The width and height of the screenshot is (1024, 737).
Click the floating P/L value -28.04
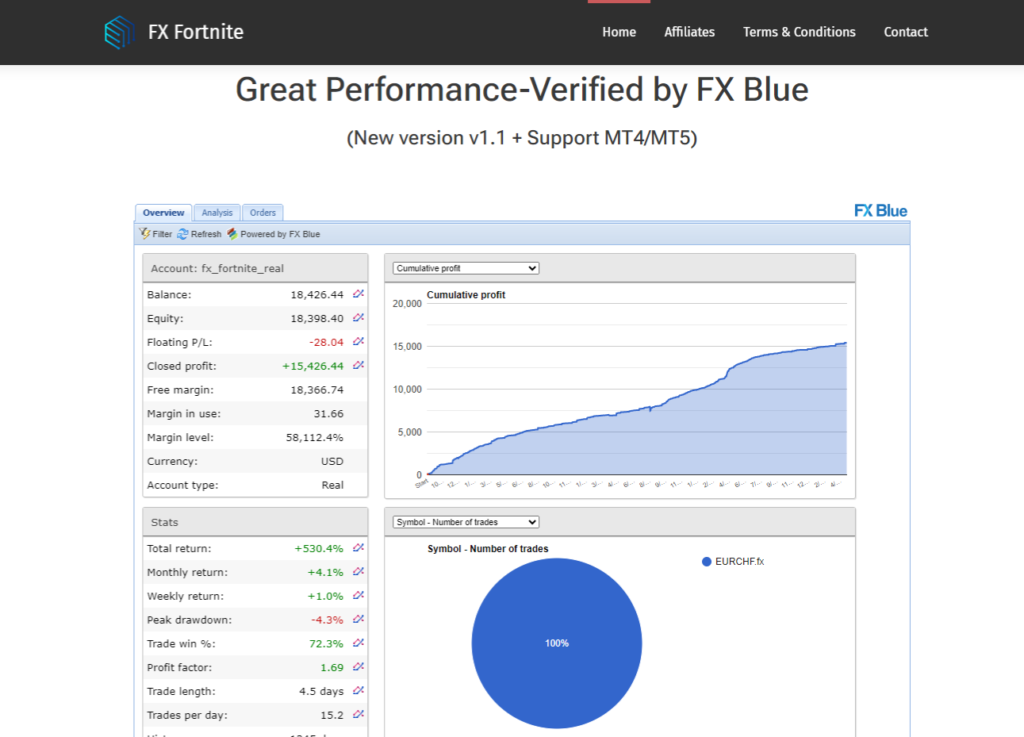pyautogui.click(x=326, y=342)
